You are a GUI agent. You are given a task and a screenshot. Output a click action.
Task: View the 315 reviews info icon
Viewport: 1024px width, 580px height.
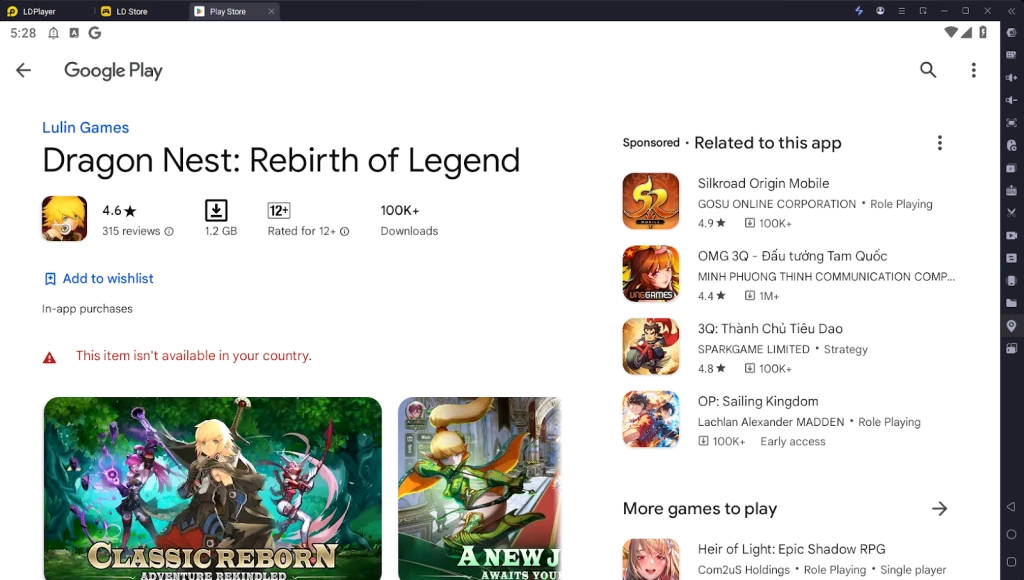pos(169,231)
